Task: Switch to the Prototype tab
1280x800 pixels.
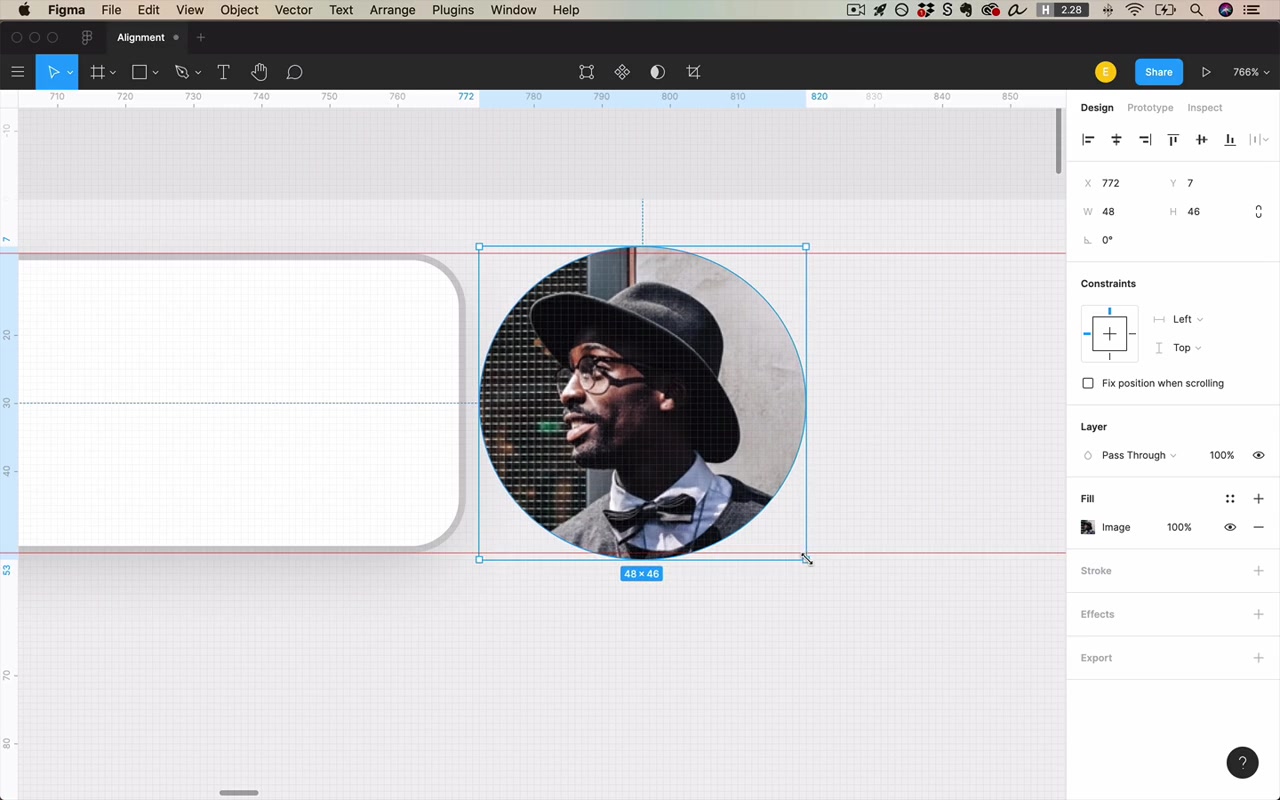Action: (x=1150, y=108)
